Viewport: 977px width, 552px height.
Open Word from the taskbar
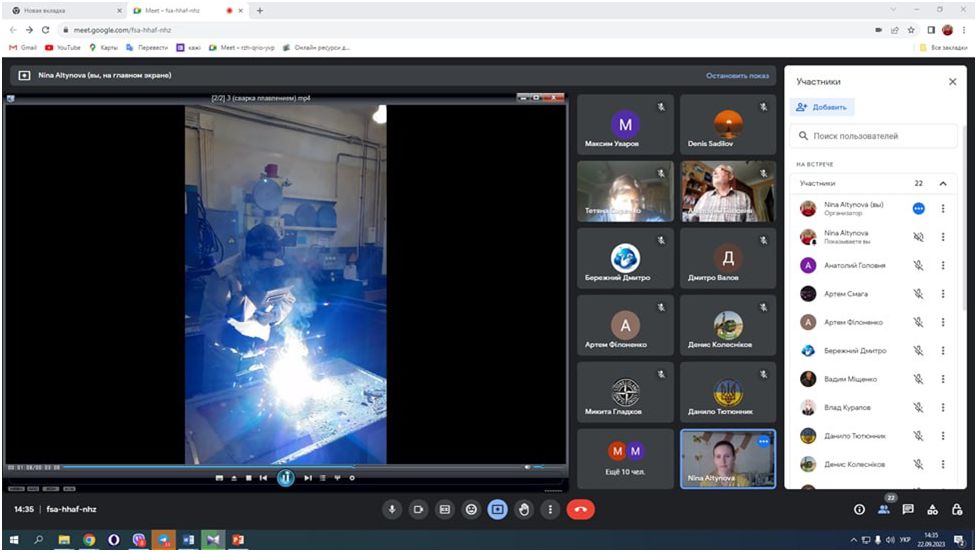[188, 540]
